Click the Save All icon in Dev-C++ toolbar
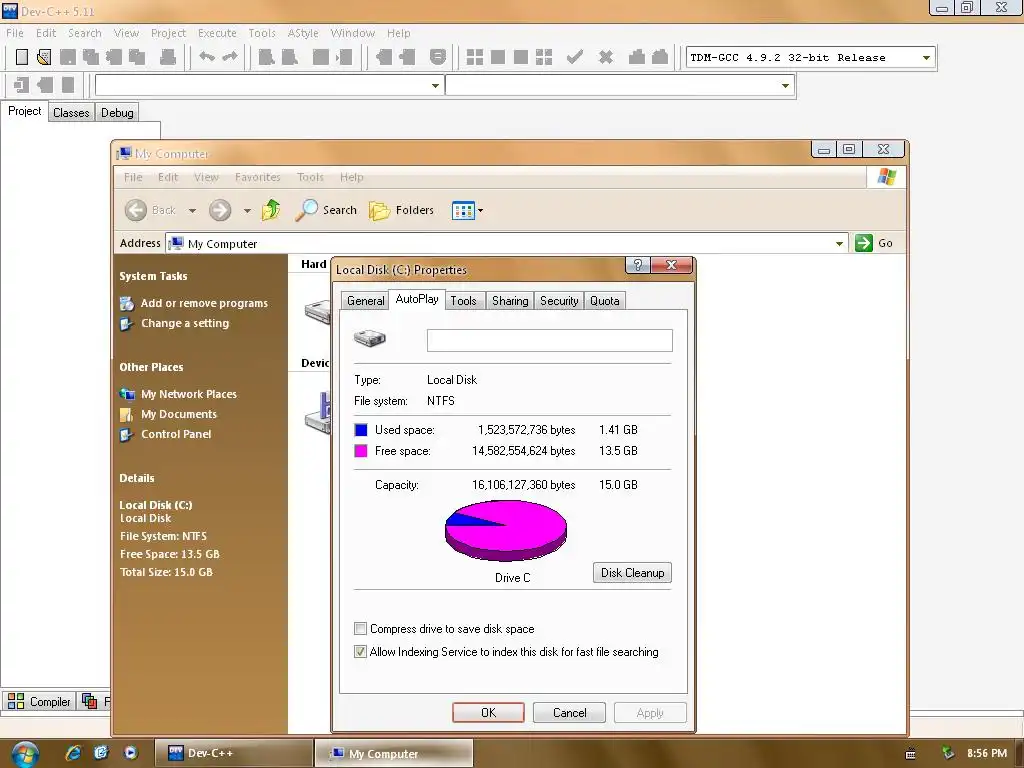Image resolution: width=1024 pixels, height=768 pixels. (x=91, y=57)
